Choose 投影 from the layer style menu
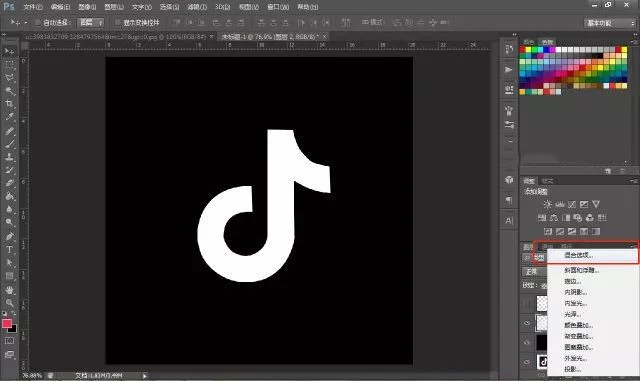The image size is (640, 381). tap(592, 369)
